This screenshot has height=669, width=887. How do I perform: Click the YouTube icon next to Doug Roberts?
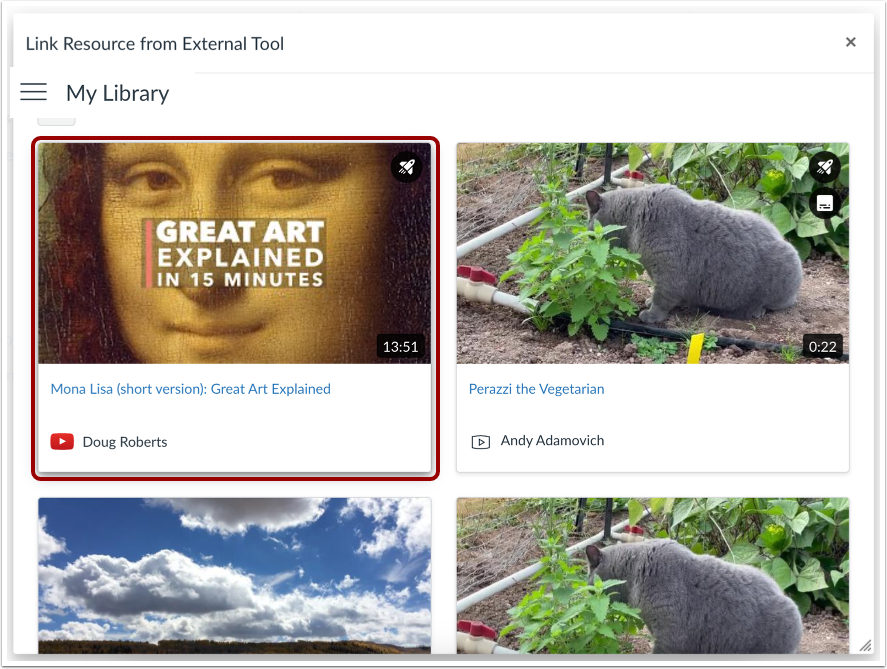click(x=62, y=442)
